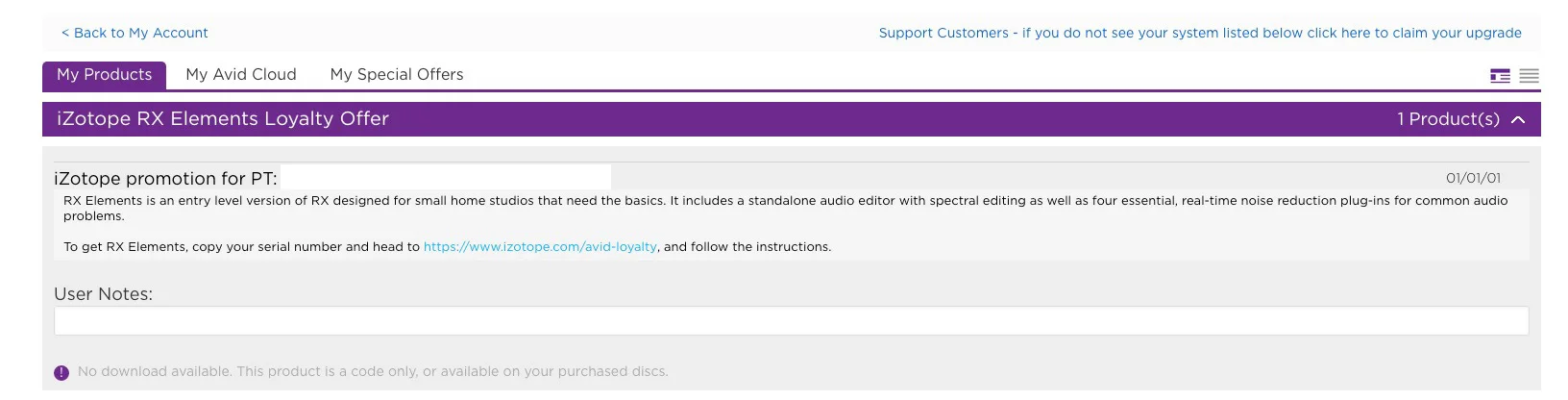Click the Support Customers claim upgrade link
Viewport: 1568px width, 400px height.
(1200, 33)
